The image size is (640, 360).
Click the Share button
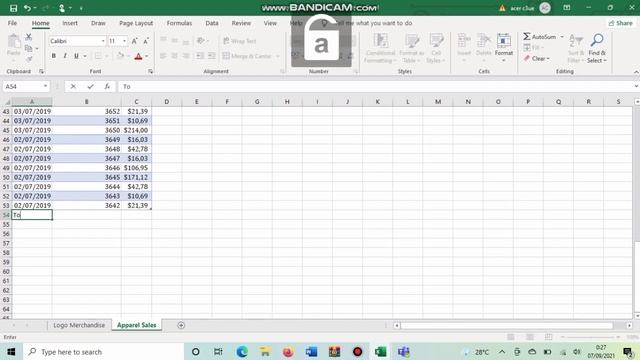pos(621,23)
